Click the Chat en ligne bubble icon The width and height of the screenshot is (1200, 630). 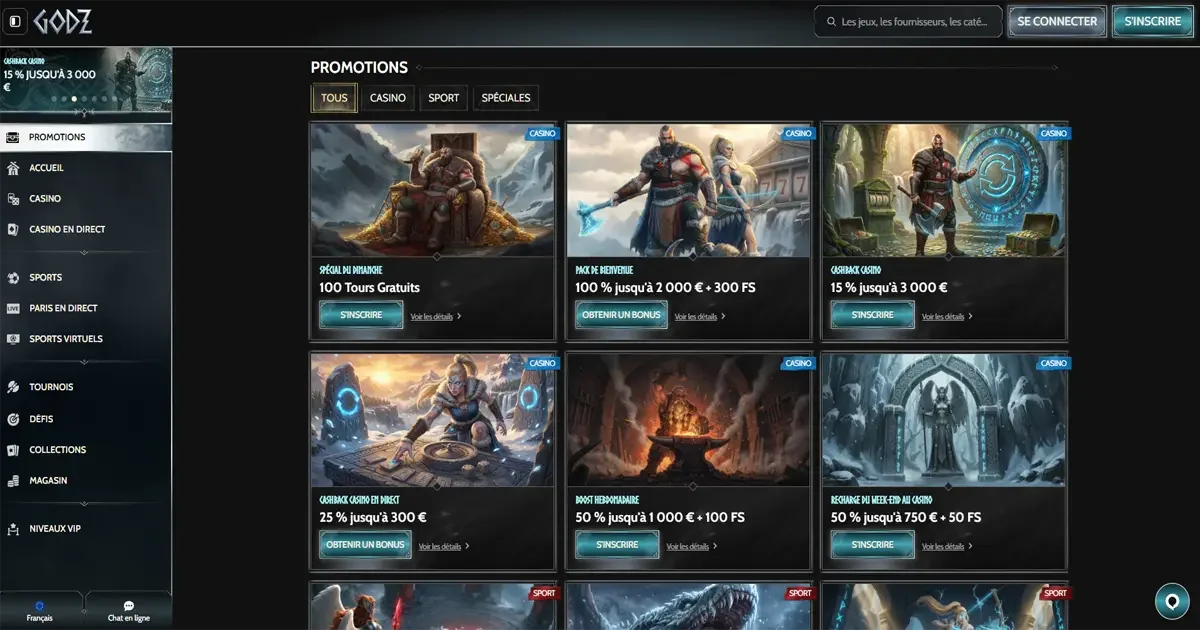pos(129,606)
